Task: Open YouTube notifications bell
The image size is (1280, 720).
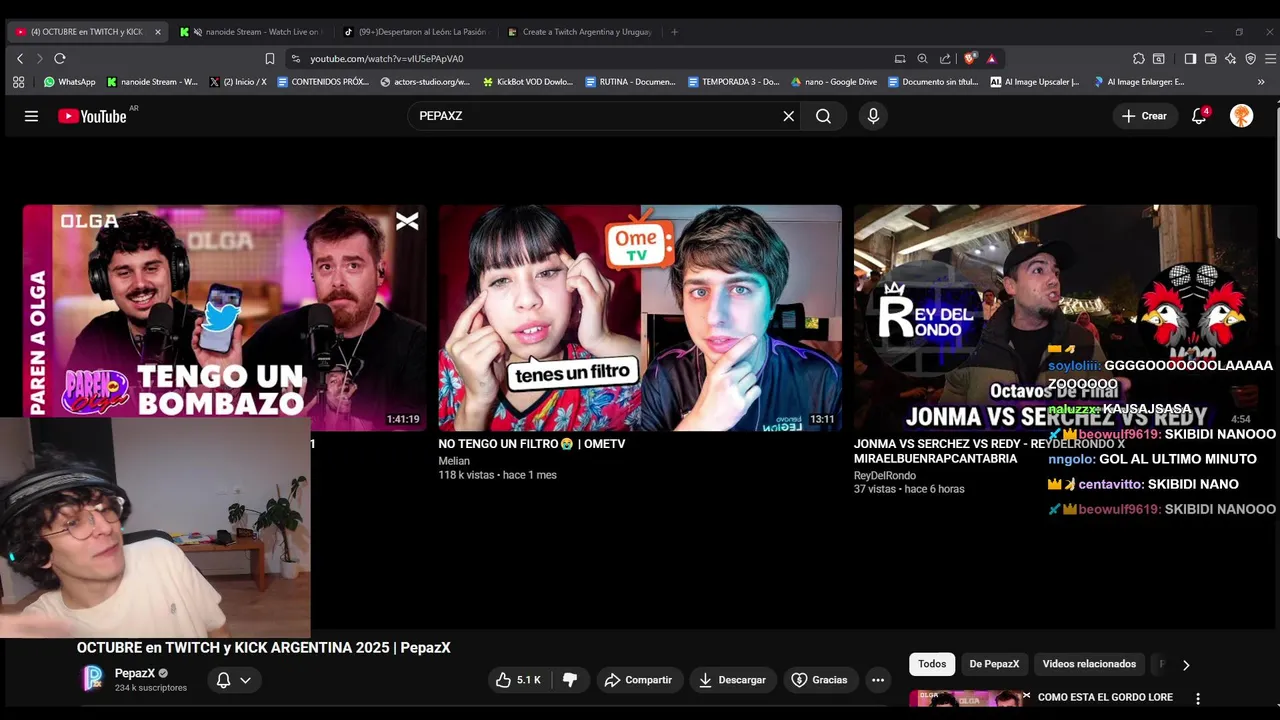Action: [x=1199, y=116]
